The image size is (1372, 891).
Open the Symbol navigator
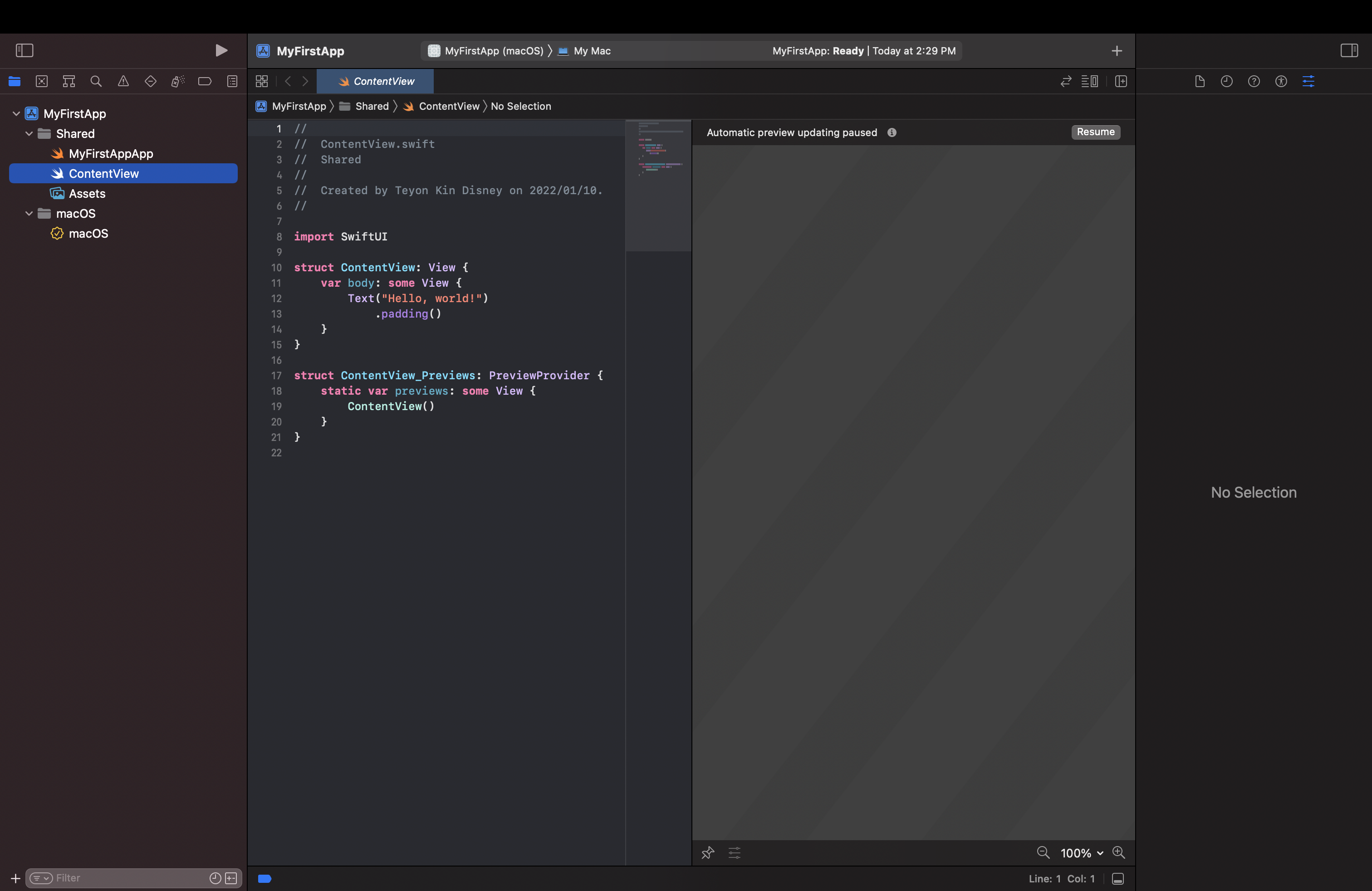pos(69,81)
